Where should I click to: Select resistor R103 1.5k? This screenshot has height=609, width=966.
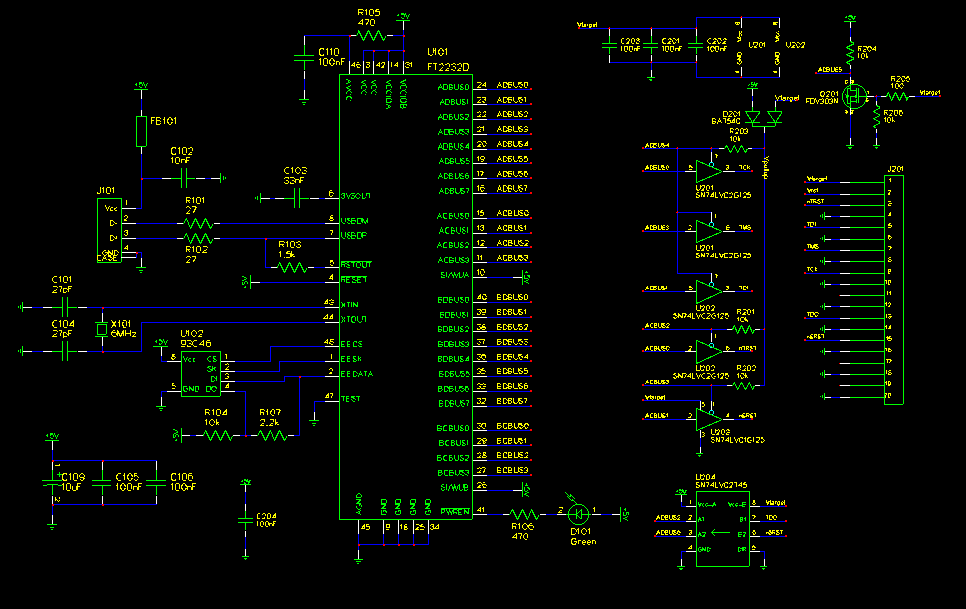coord(291,267)
